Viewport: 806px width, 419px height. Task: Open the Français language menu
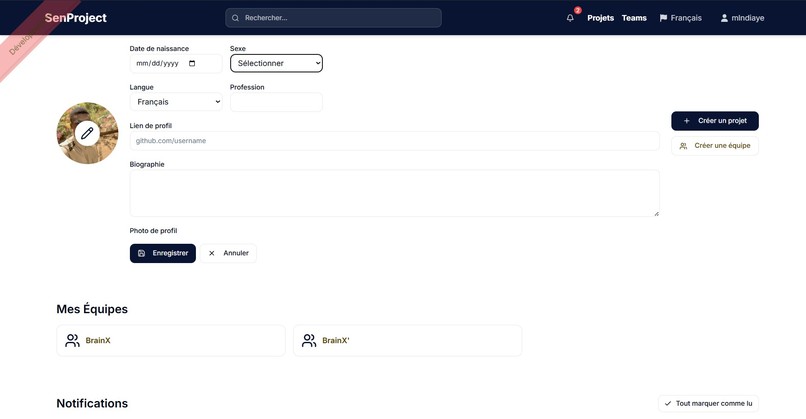pyautogui.click(x=681, y=18)
